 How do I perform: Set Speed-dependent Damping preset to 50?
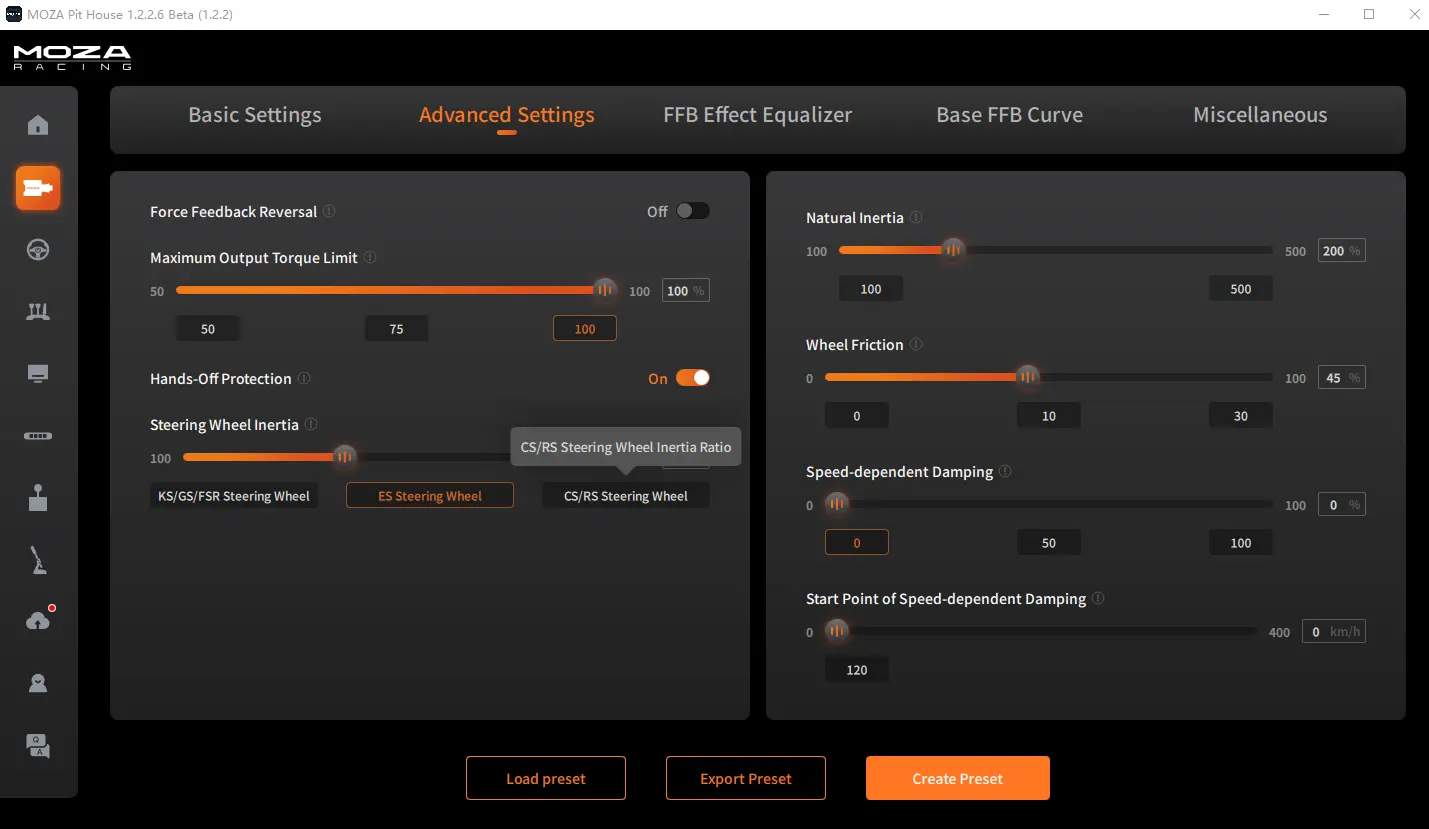tap(1049, 543)
